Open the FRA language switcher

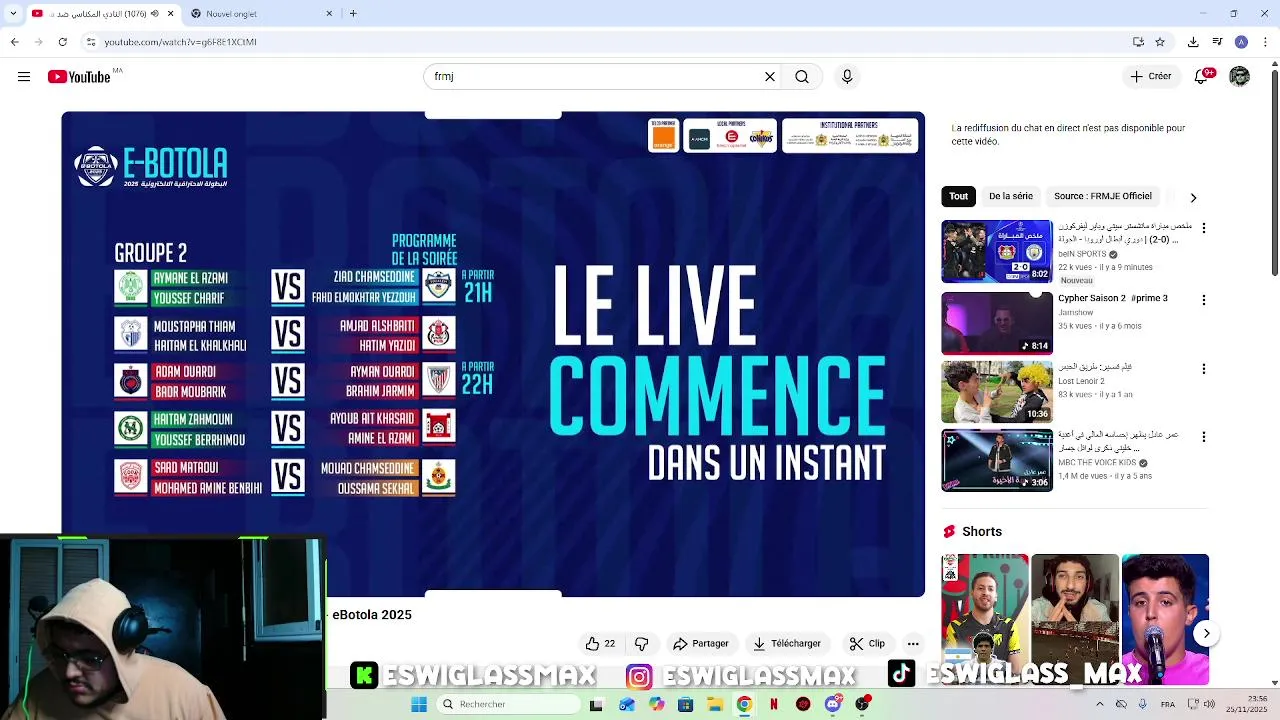(1167, 704)
